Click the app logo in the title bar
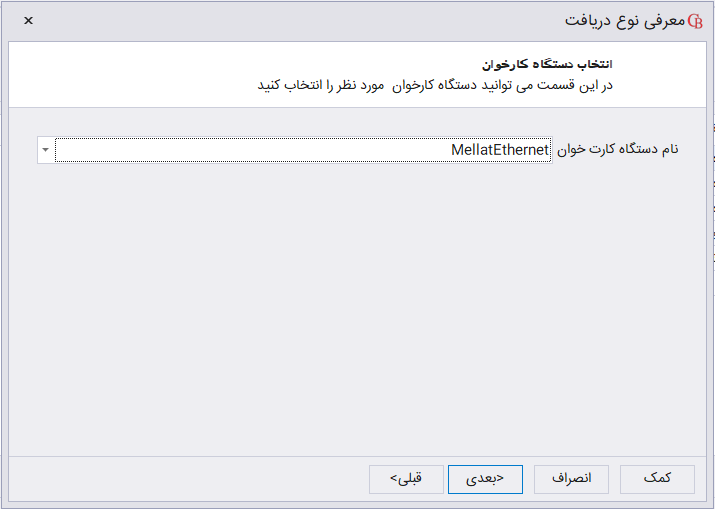Image resolution: width=715 pixels, height=509 pixels. [x=696, y=21]
